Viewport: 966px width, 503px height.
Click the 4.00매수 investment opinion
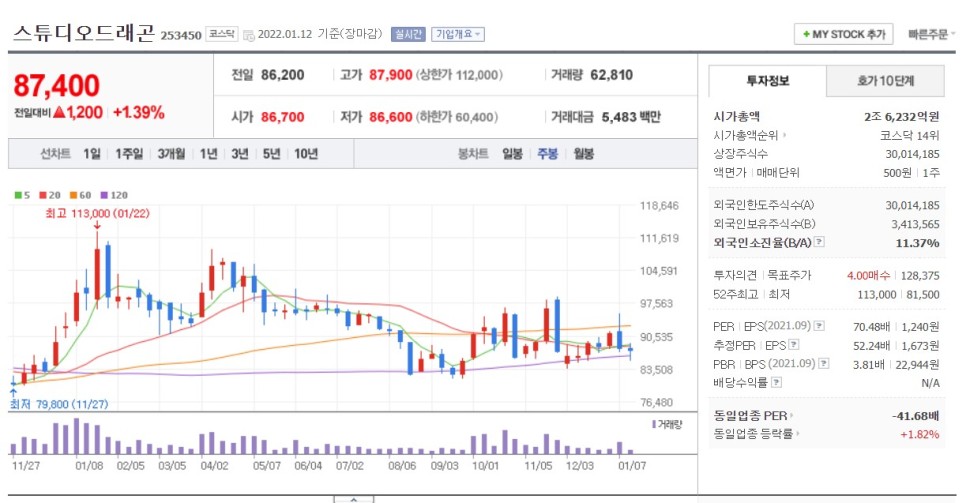[869, 276]
